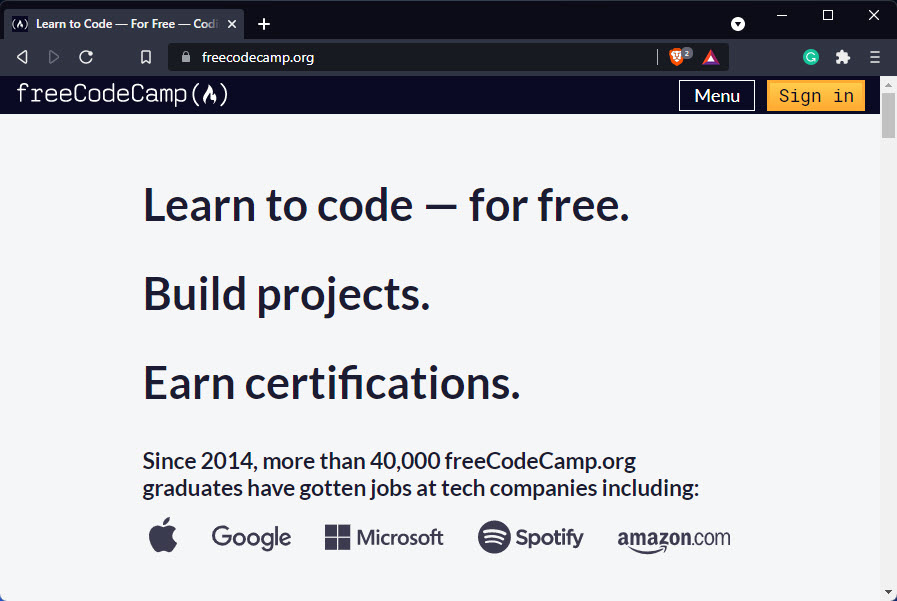Go back using the back arrow
Image resolution: width=897 pixels, height=601 pixels.
[x=22, y=57]
